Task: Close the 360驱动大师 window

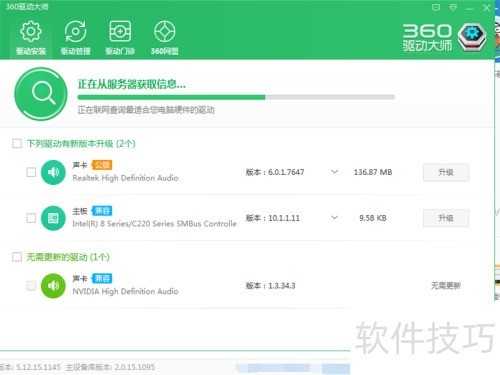Action: coord(486,8)
